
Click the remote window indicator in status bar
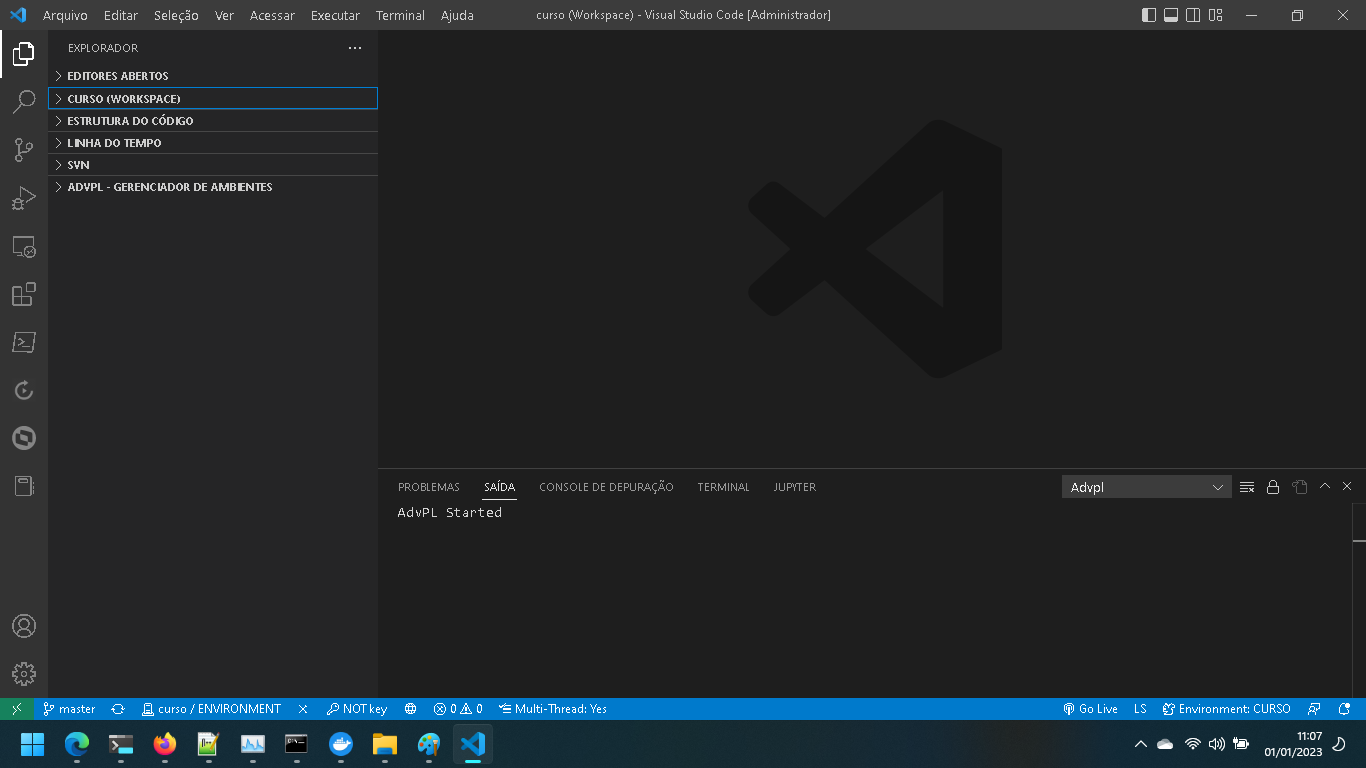17,709
